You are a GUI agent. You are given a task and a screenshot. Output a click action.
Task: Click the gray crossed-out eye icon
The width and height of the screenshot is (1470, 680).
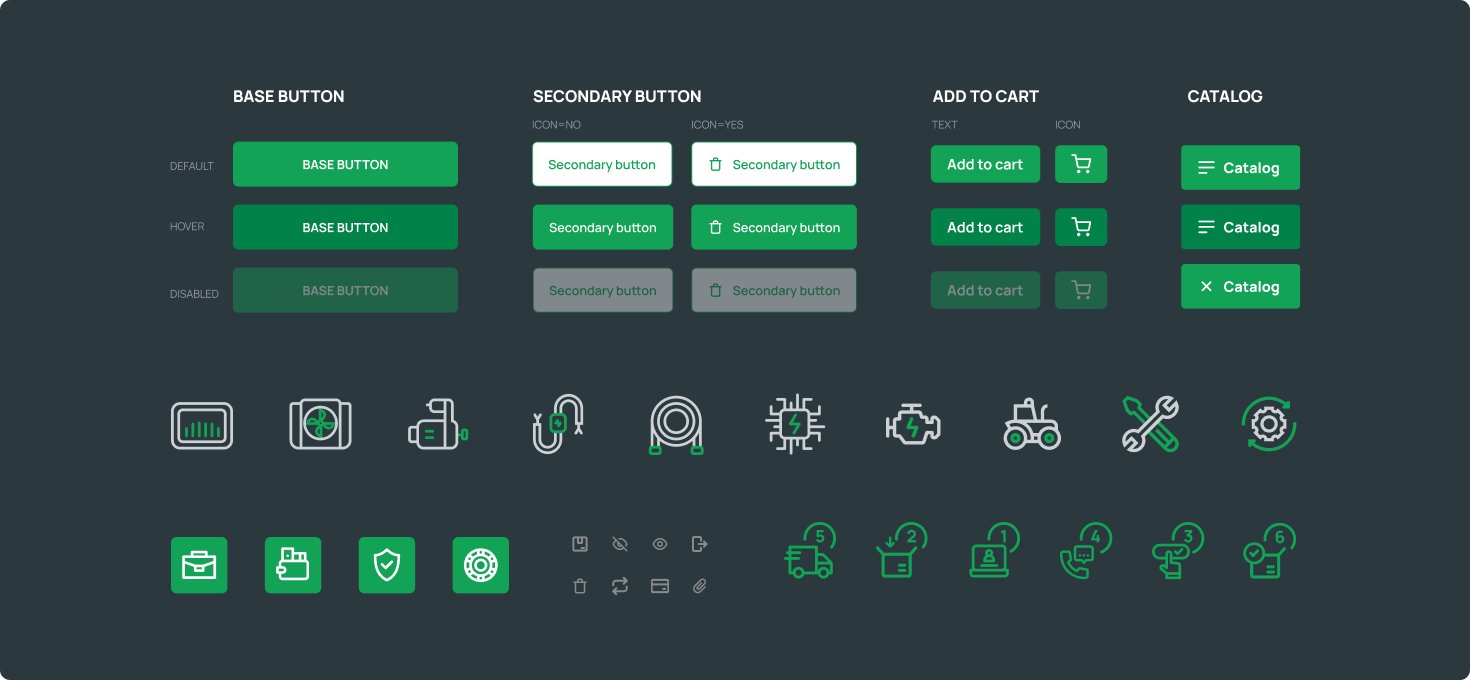[x=619, y=544]
